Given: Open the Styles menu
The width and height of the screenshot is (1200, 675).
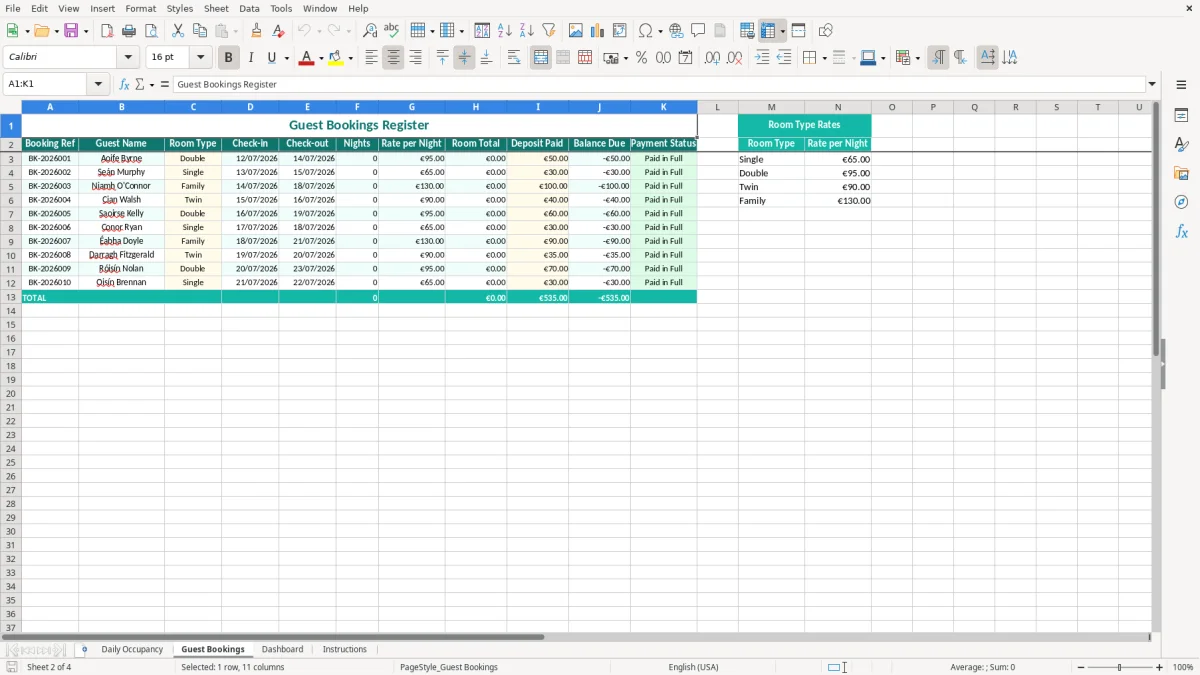Looking at the screenshot, I should [x=180, y=8].
